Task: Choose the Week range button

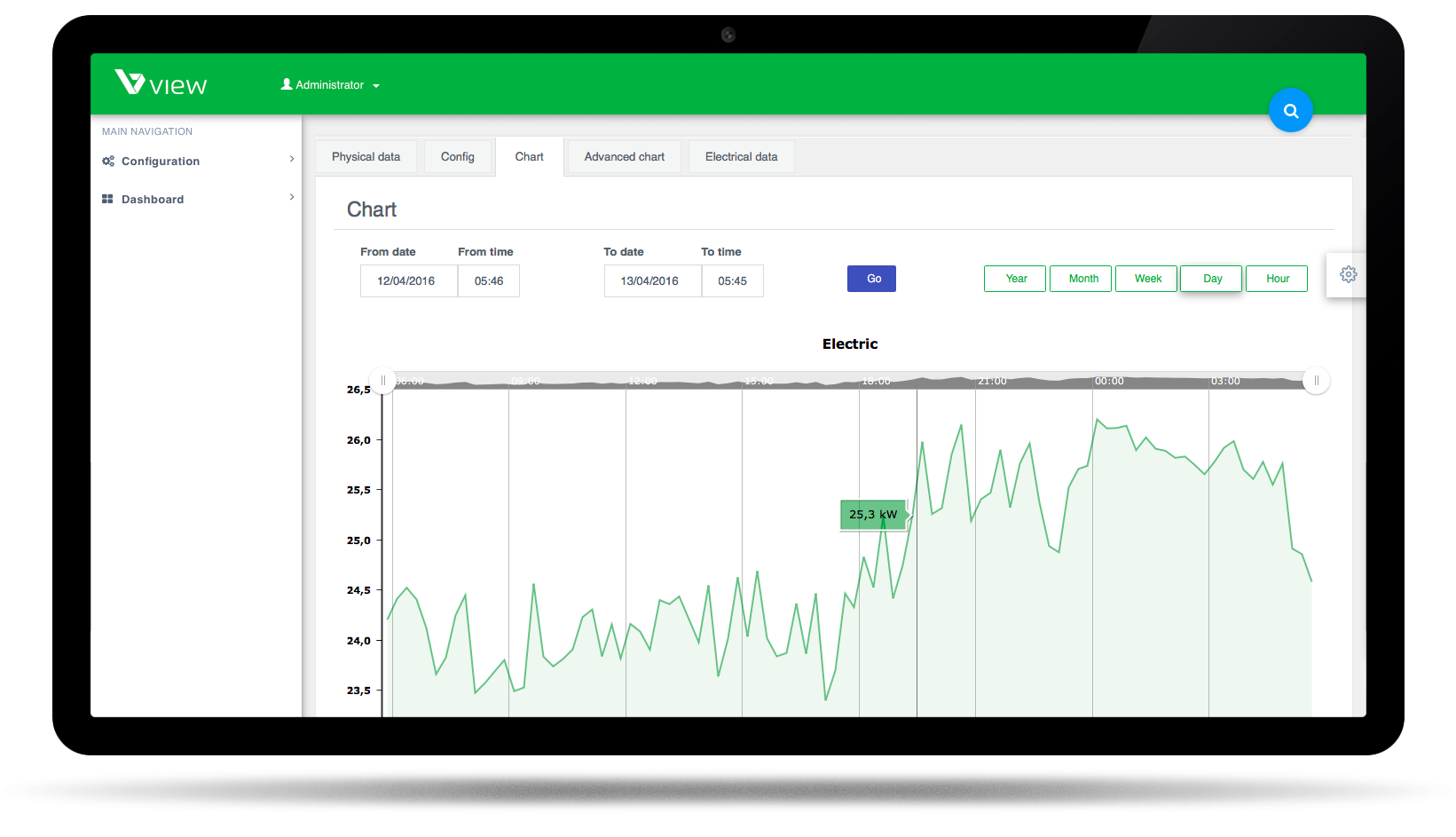Action: (x=1146, y=279)
